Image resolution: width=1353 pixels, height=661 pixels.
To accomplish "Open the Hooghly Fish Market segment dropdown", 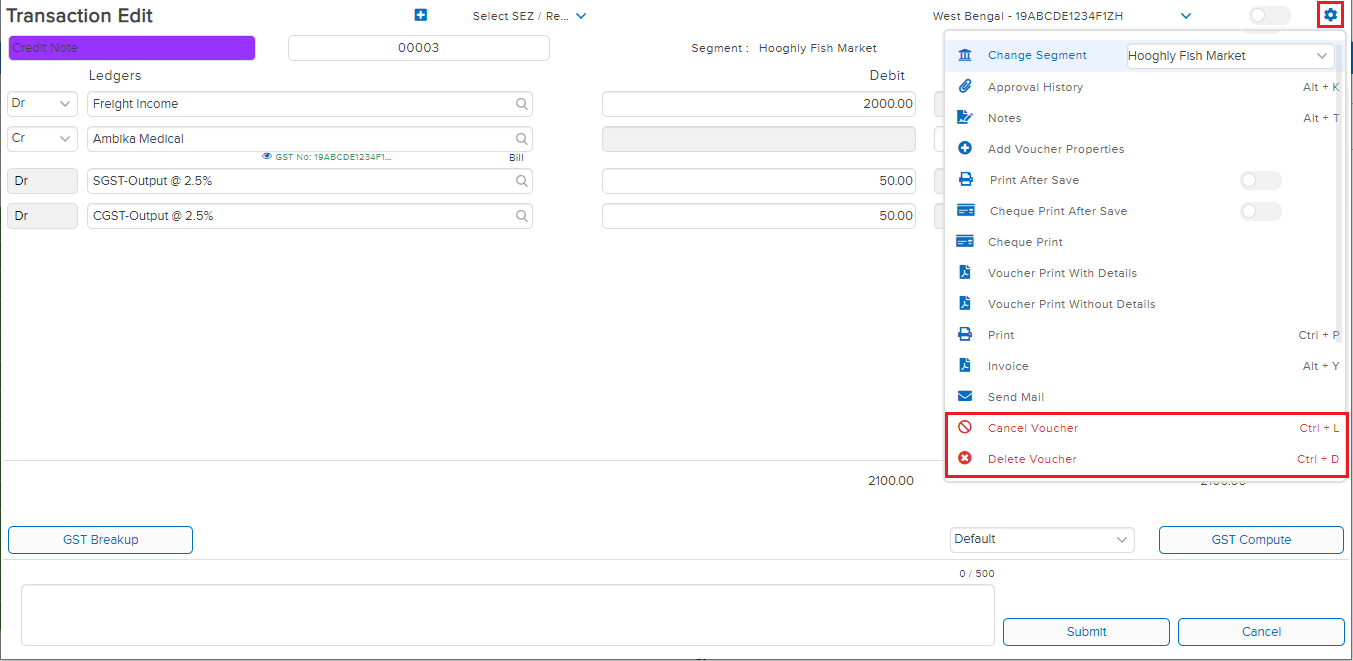I will (x=1229, y=56).
